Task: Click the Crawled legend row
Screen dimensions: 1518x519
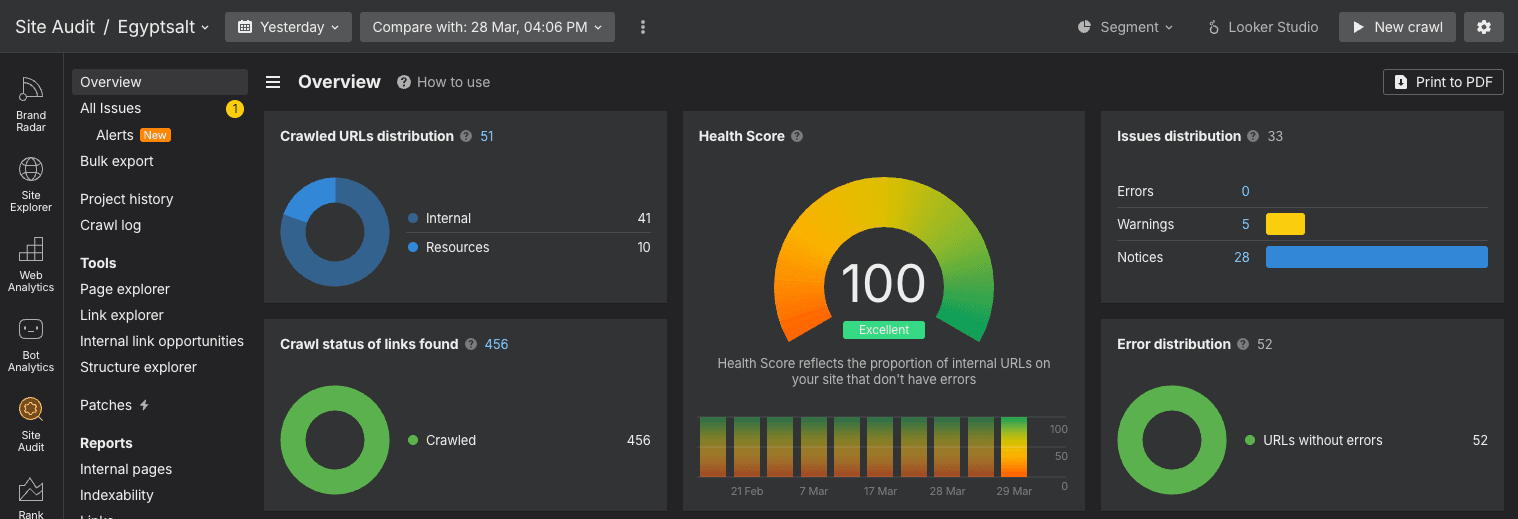Action: pyautogui.click(x=529, y=440)
